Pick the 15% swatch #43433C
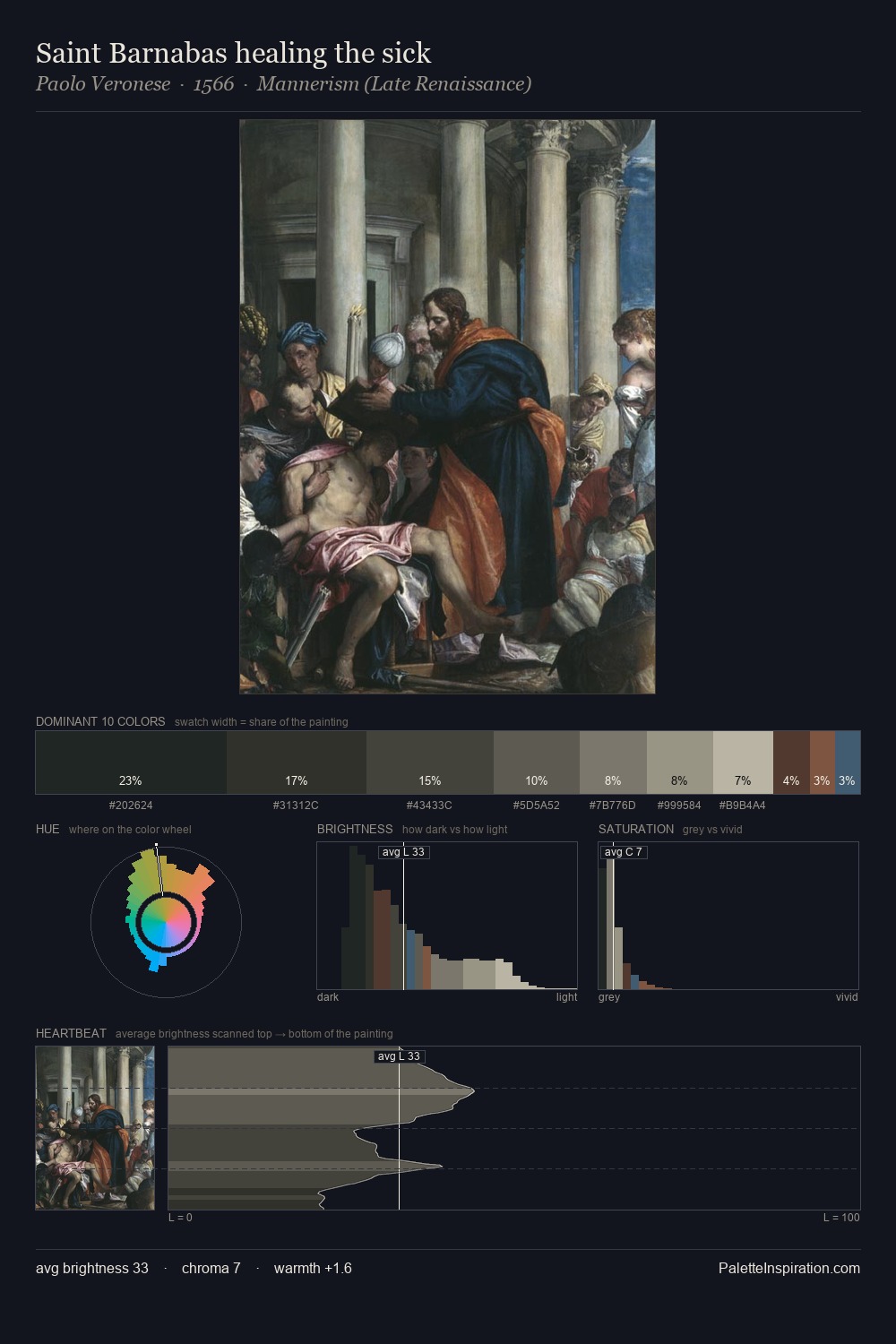This screenshot has width=896, height=1344. (430, 762)
